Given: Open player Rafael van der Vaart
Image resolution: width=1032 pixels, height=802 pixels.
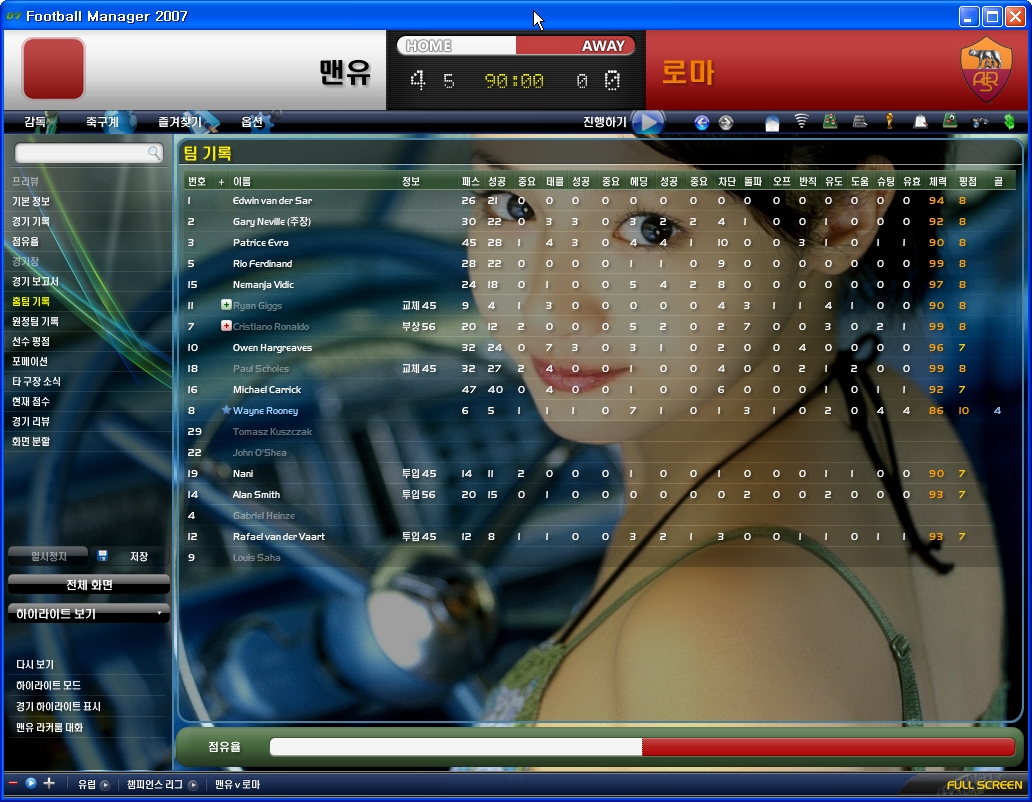Looking at the screenshot, I should [x=279, y=536].
